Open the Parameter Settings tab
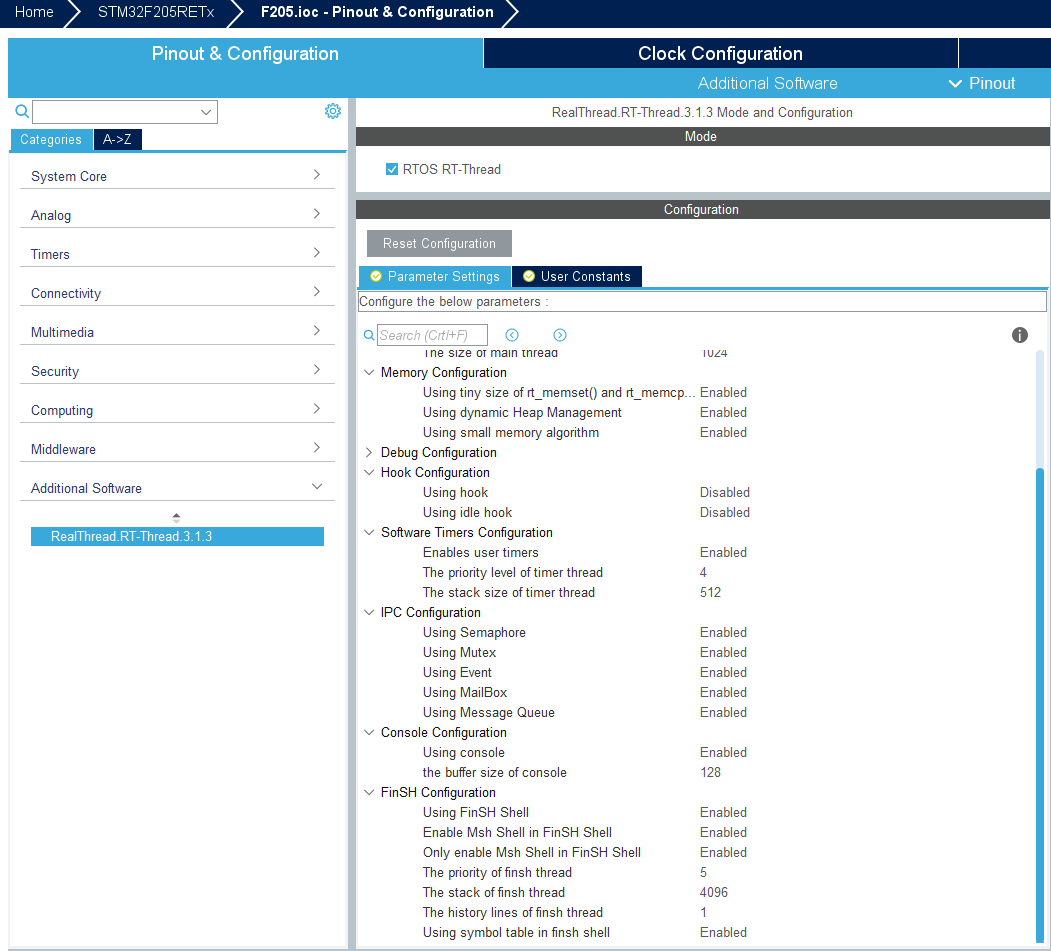 pyautogui.click(x=435, y=276)
